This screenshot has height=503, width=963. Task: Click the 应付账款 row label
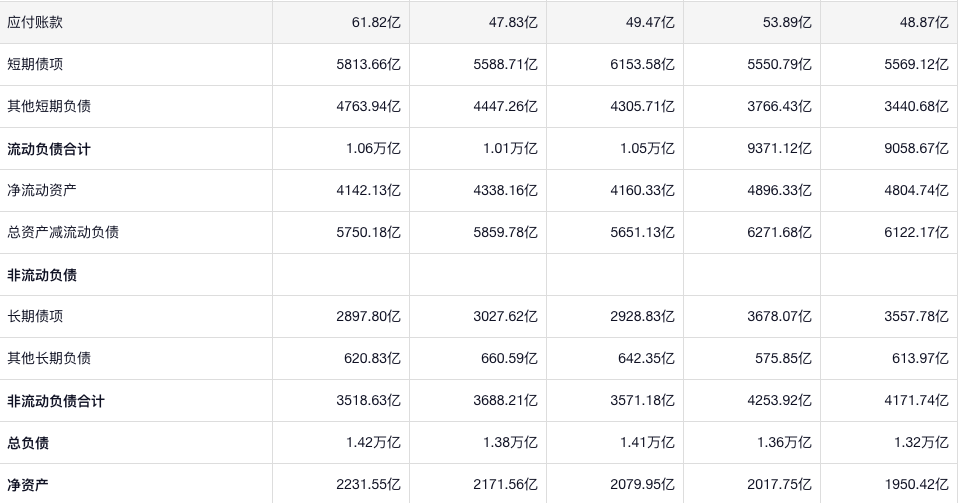coord(35,22)
